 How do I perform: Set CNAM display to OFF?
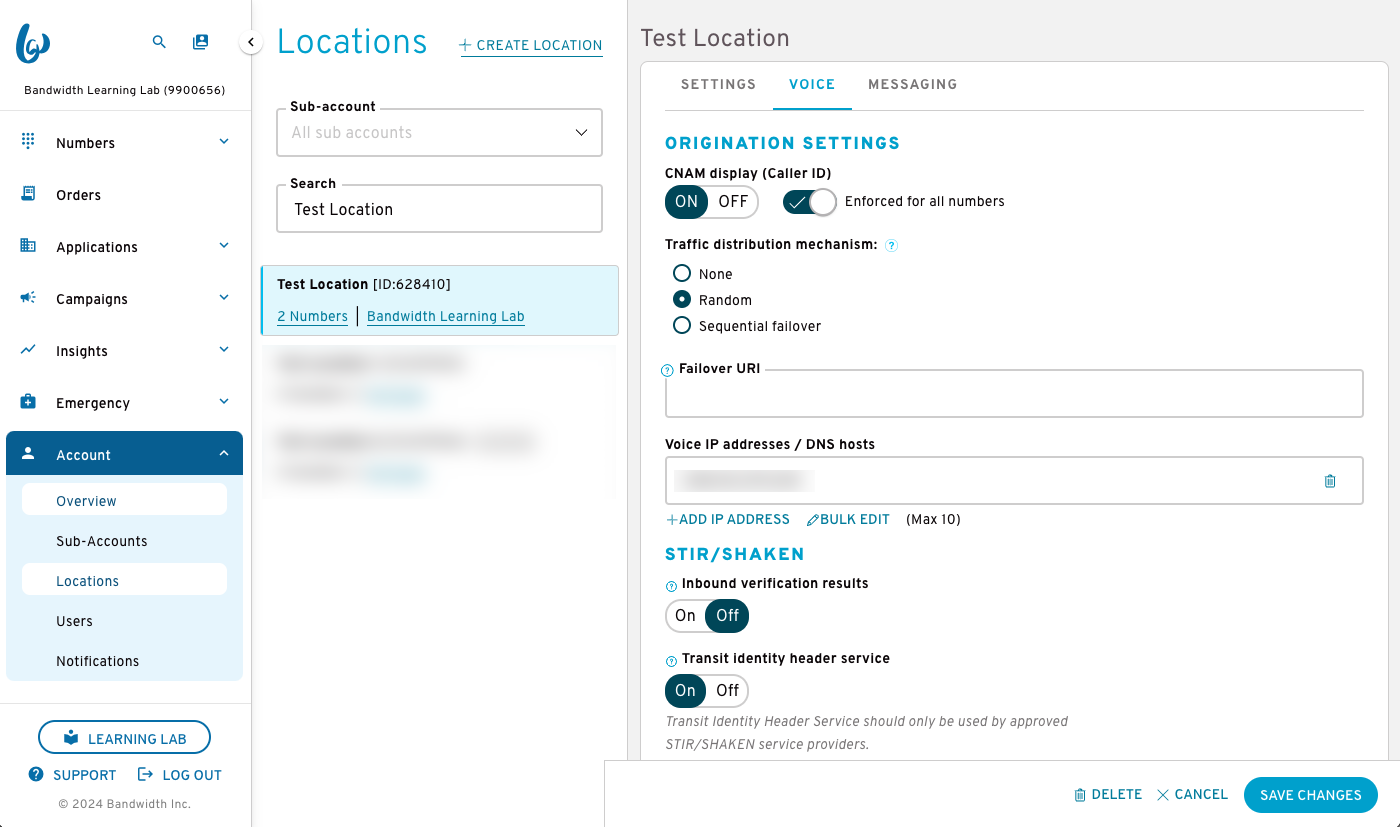733,202
